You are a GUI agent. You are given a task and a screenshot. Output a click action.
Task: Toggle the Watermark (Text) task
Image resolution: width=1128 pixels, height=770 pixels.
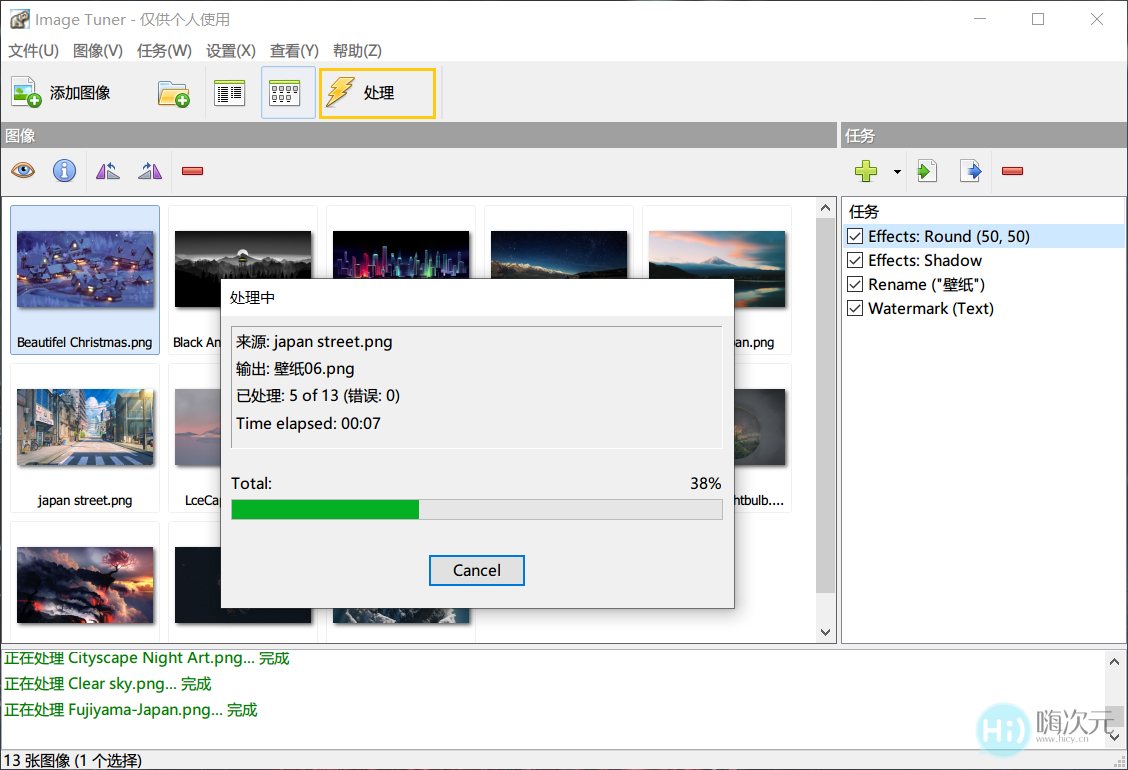(x=855, y=308)
